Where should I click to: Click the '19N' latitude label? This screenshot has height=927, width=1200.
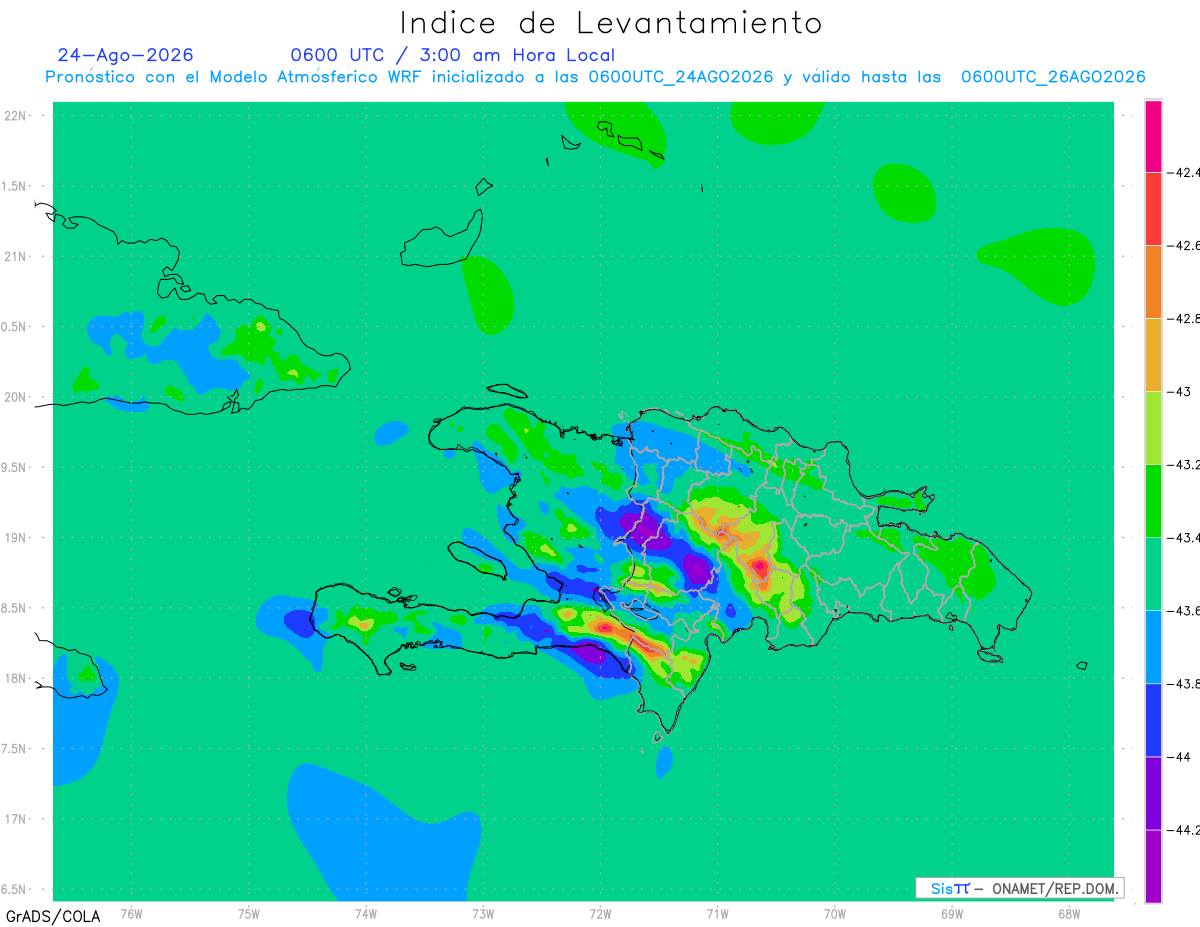coord(16,538)
